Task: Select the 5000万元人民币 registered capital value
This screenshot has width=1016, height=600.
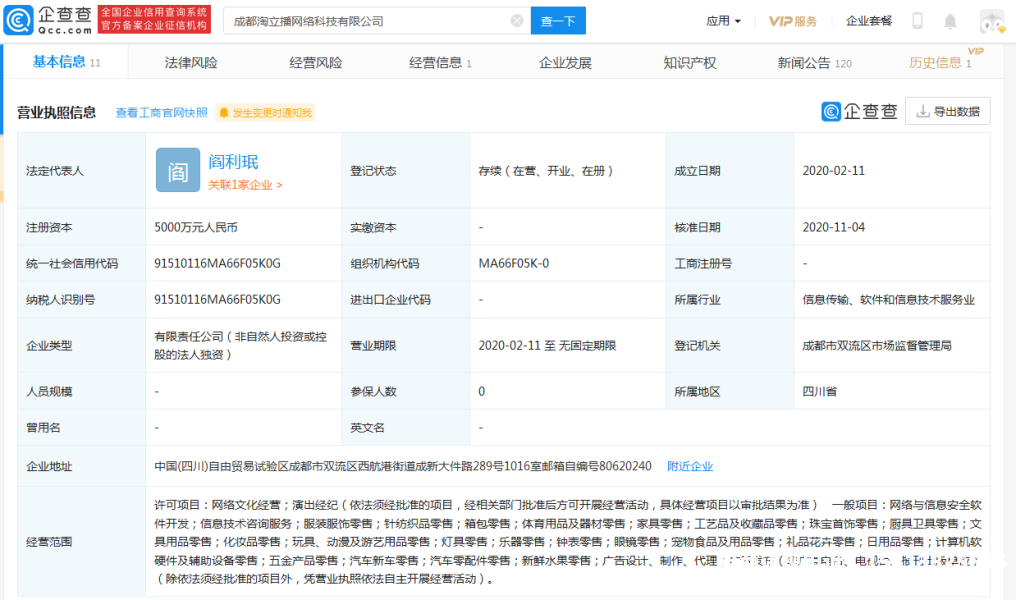Action: (x=196, y=227)
